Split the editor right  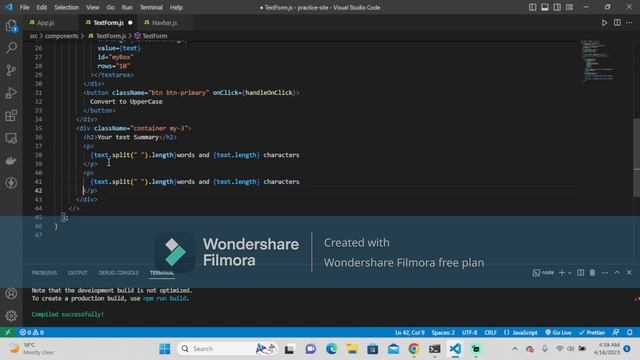617,23
